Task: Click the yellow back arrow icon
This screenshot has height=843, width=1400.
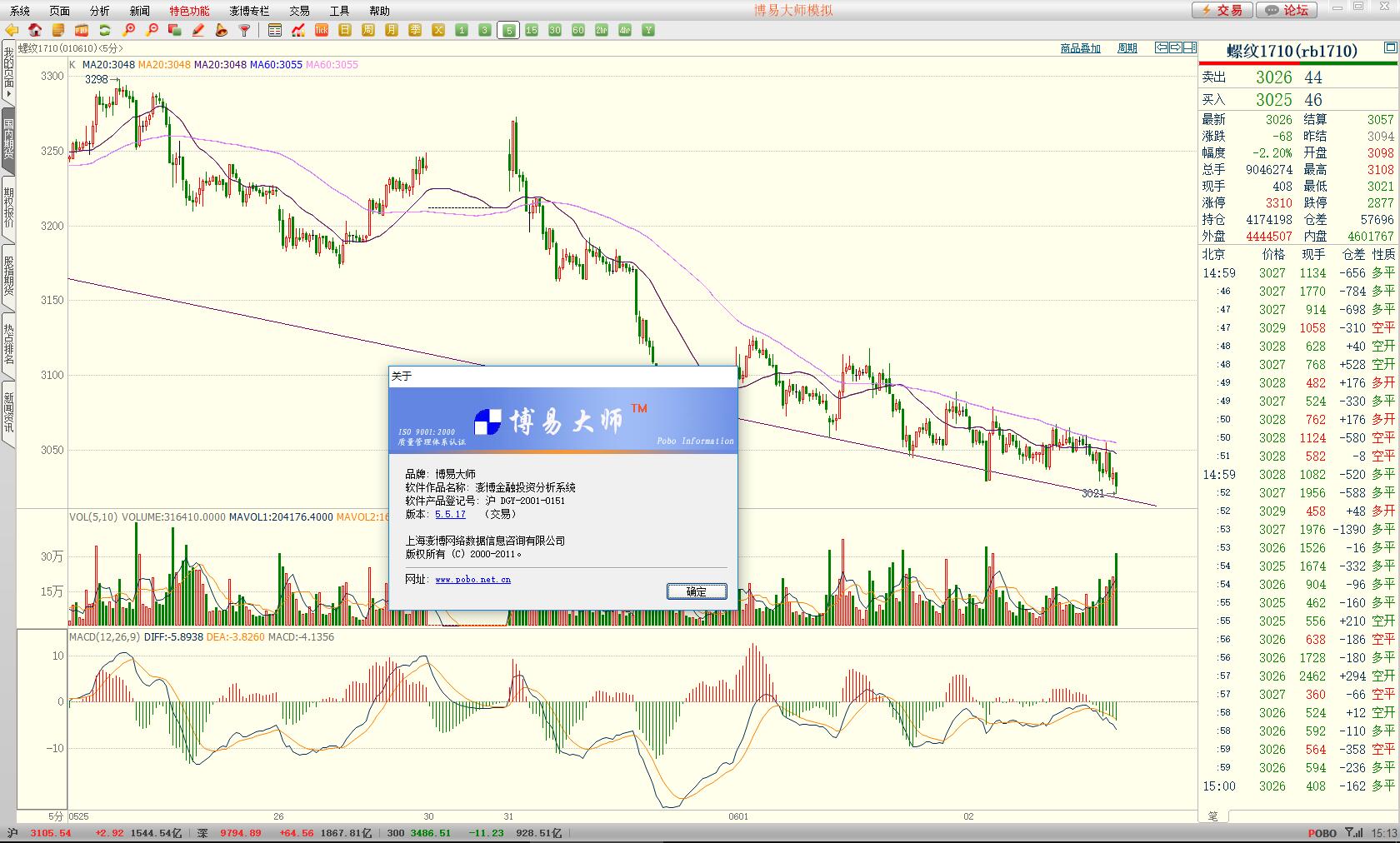Action: pyautogui.click(x=12, y=31)
